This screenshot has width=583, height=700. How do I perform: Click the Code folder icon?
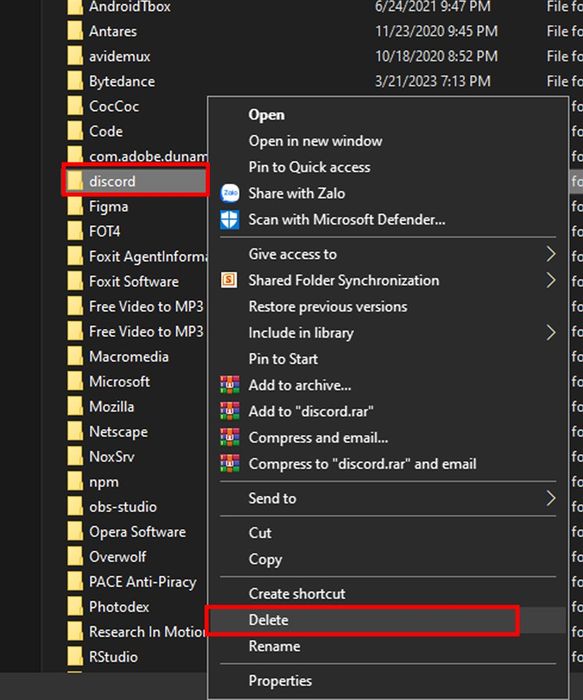point(75,131)
